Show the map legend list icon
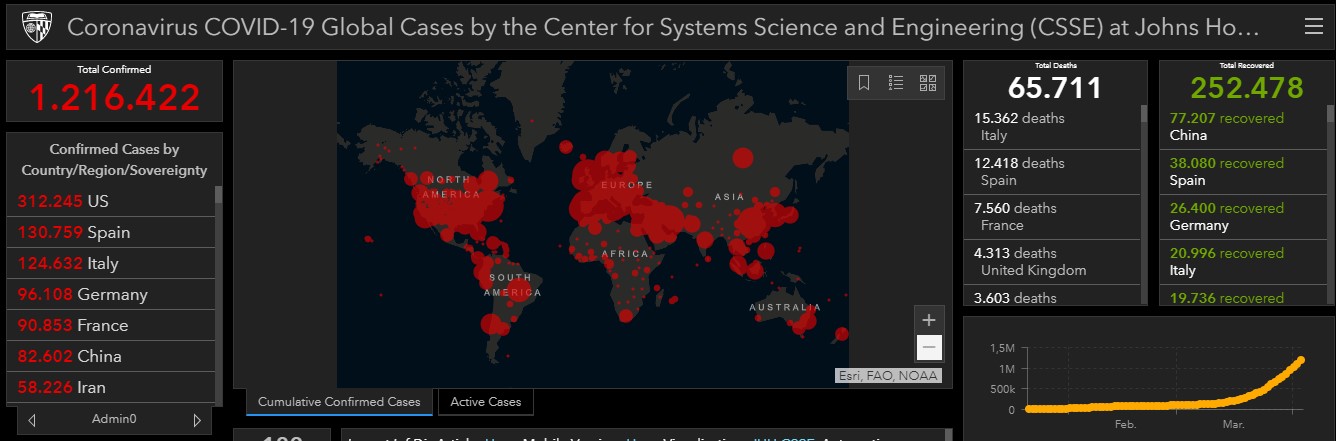 896,83
